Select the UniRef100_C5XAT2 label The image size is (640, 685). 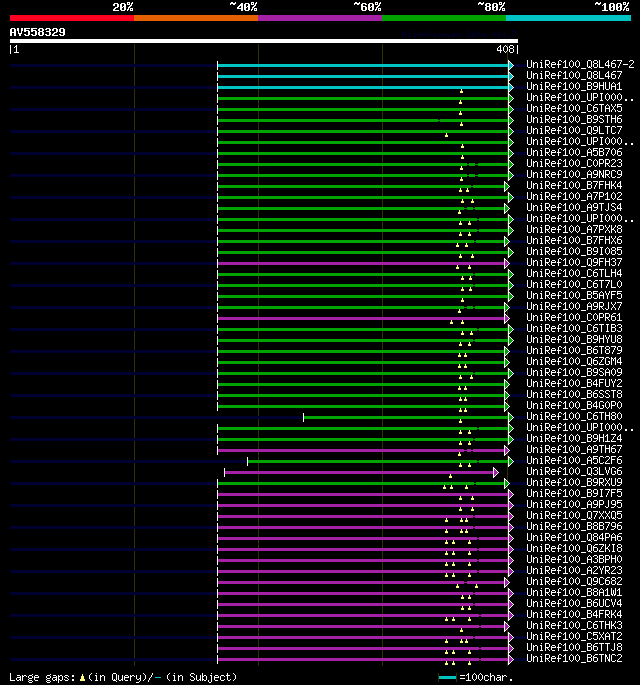click(x=574, y=637)
